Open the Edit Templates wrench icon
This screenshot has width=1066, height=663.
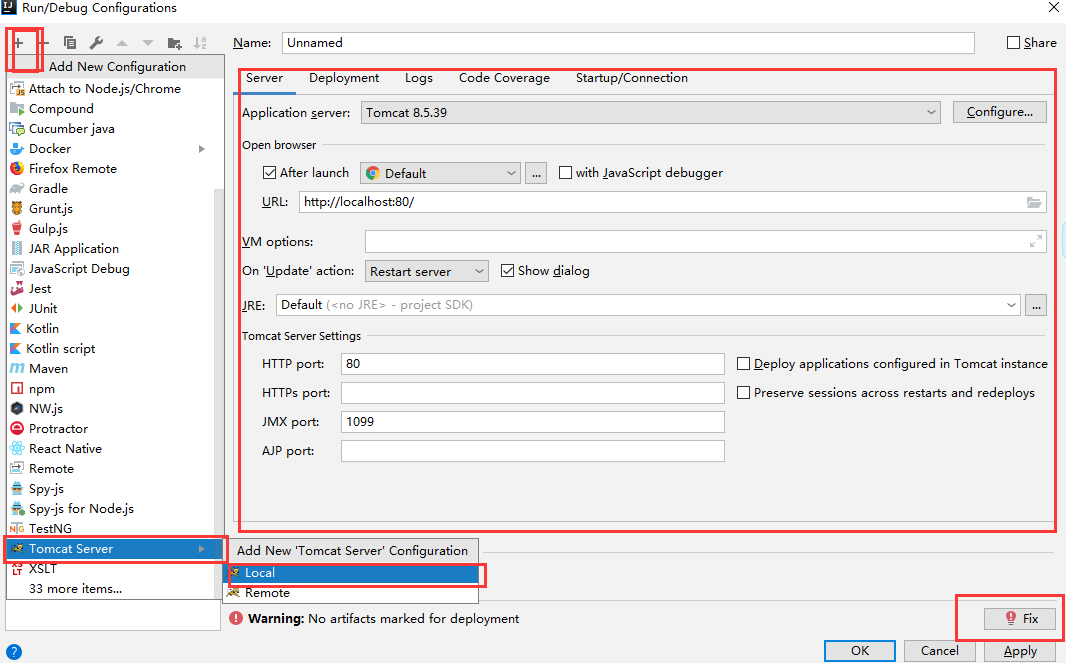coord(96,43)
